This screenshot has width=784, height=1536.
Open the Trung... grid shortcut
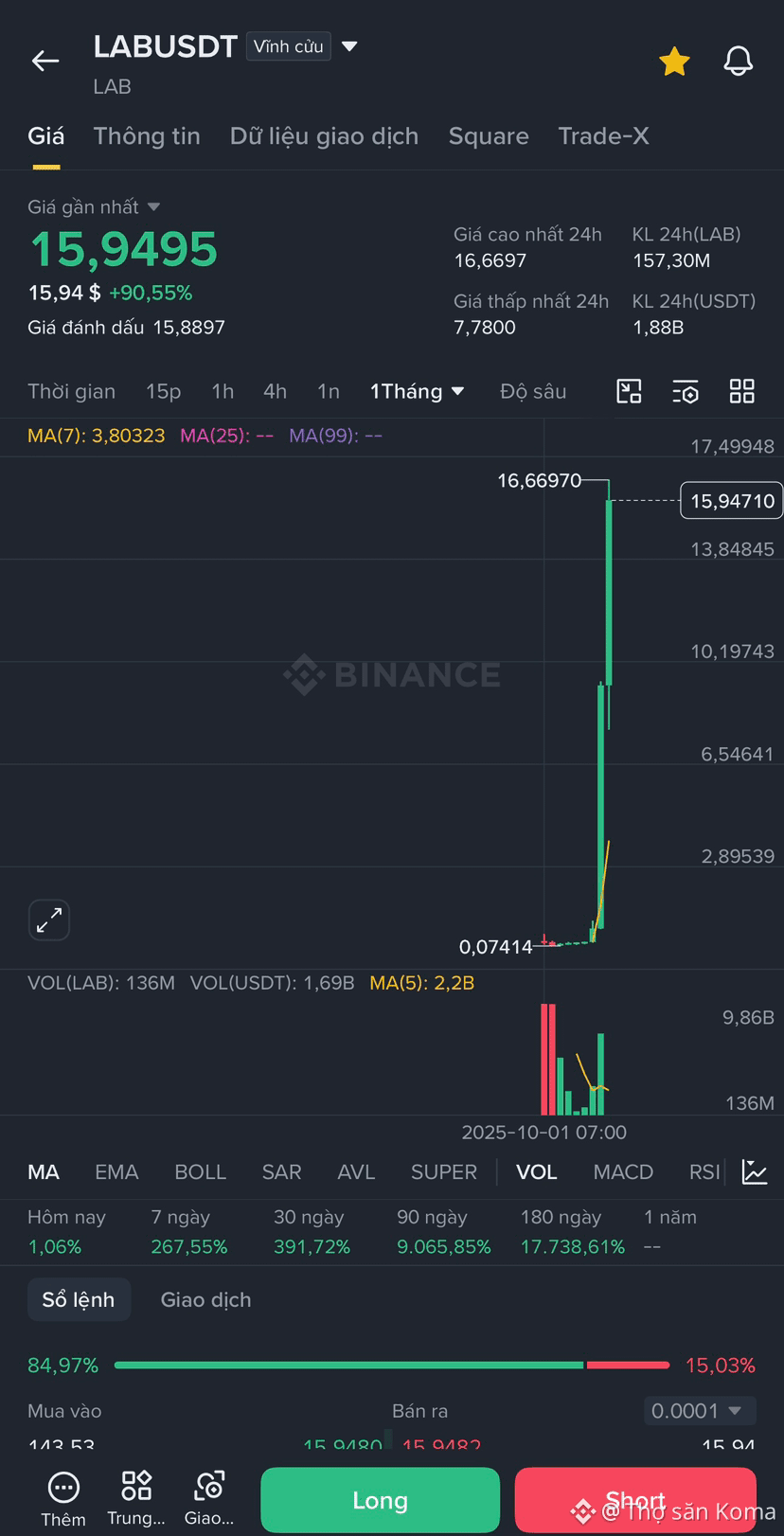(x=136, y=1499)
